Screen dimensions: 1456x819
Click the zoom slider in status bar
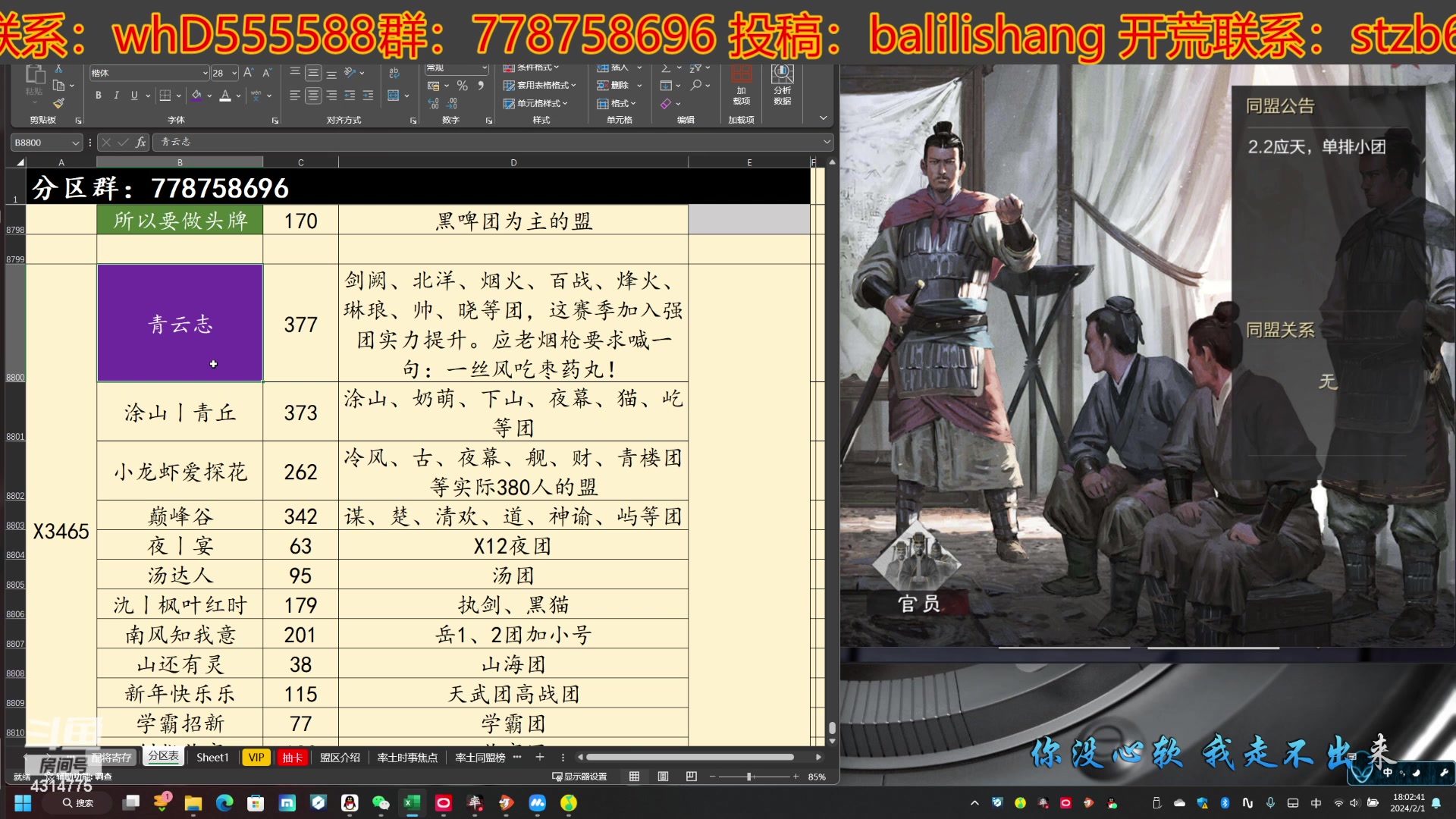[x=755, y=777]
